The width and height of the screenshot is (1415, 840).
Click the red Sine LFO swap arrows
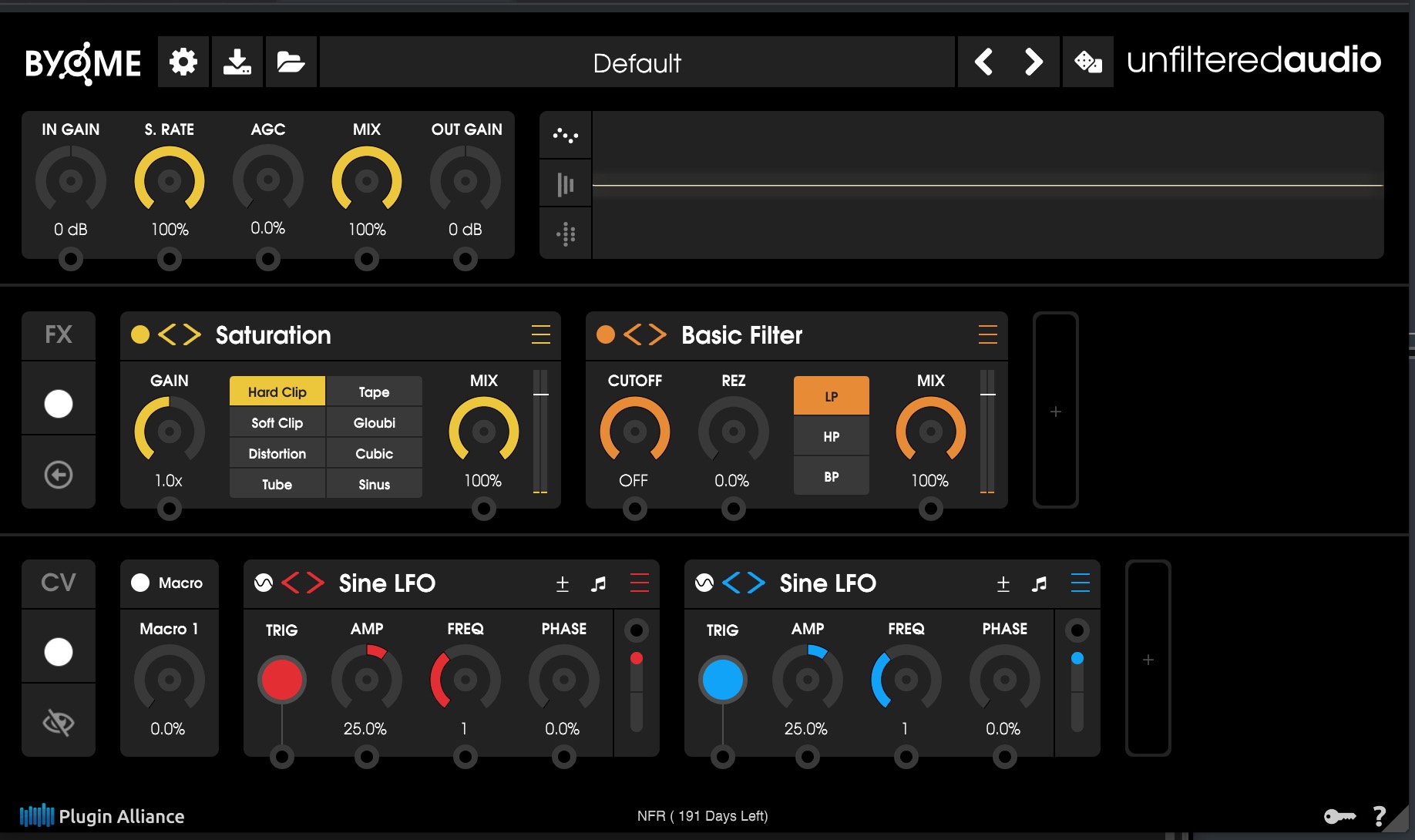pyautogui.click(x=303, y=583)
